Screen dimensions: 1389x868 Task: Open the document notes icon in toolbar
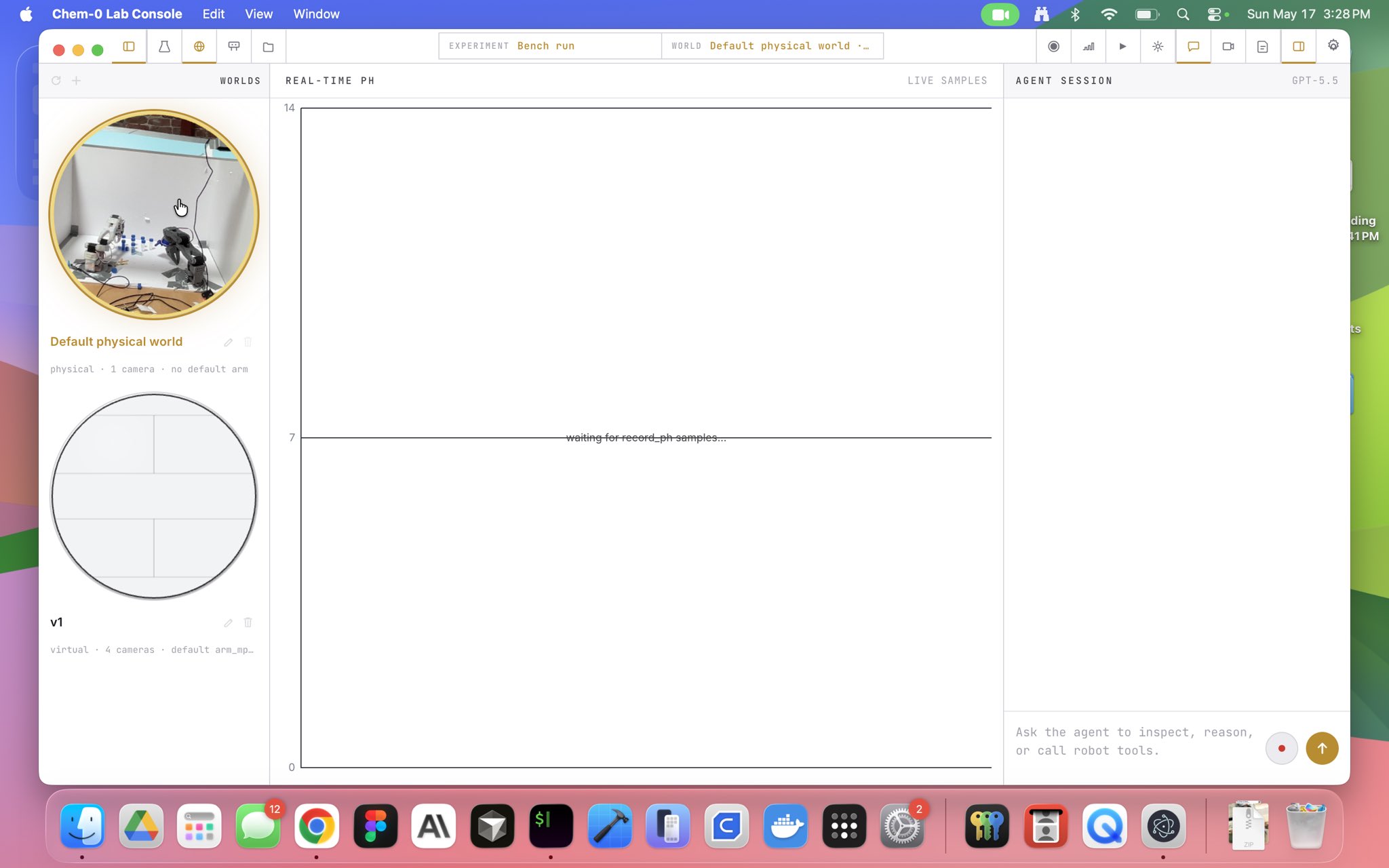point(1263,46)
